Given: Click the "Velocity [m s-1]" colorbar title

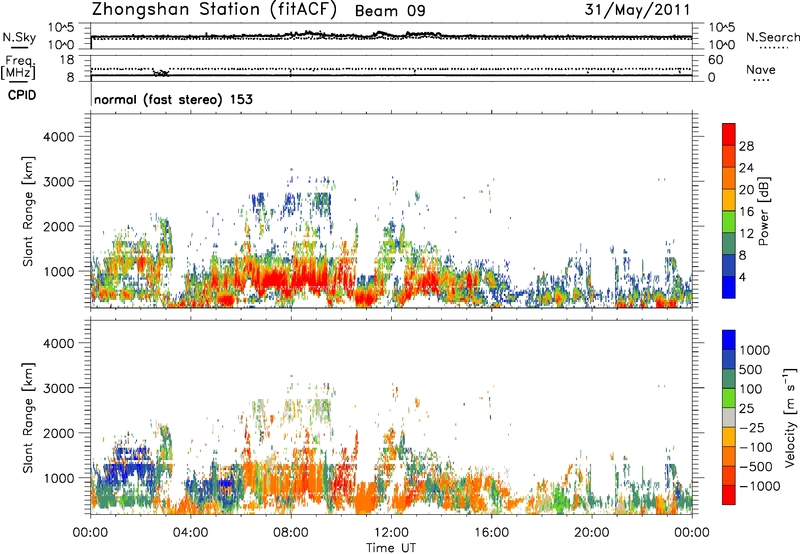Looking at the screenshot, I should [x=790, y=417].
